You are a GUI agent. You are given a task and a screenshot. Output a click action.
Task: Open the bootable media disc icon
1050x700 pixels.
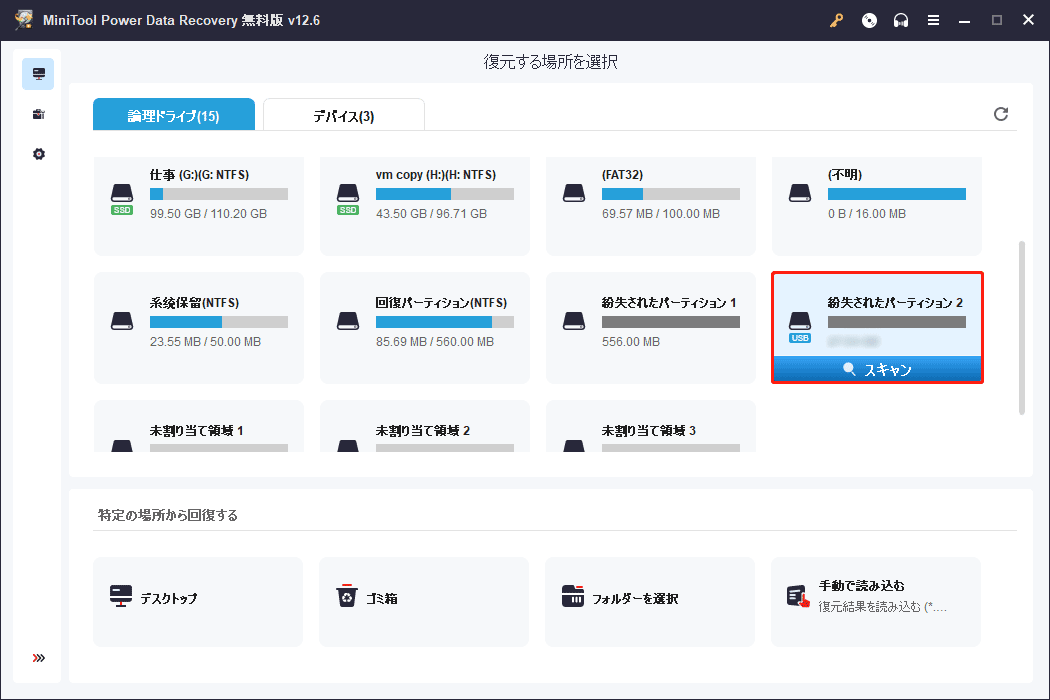pos(869,20)
